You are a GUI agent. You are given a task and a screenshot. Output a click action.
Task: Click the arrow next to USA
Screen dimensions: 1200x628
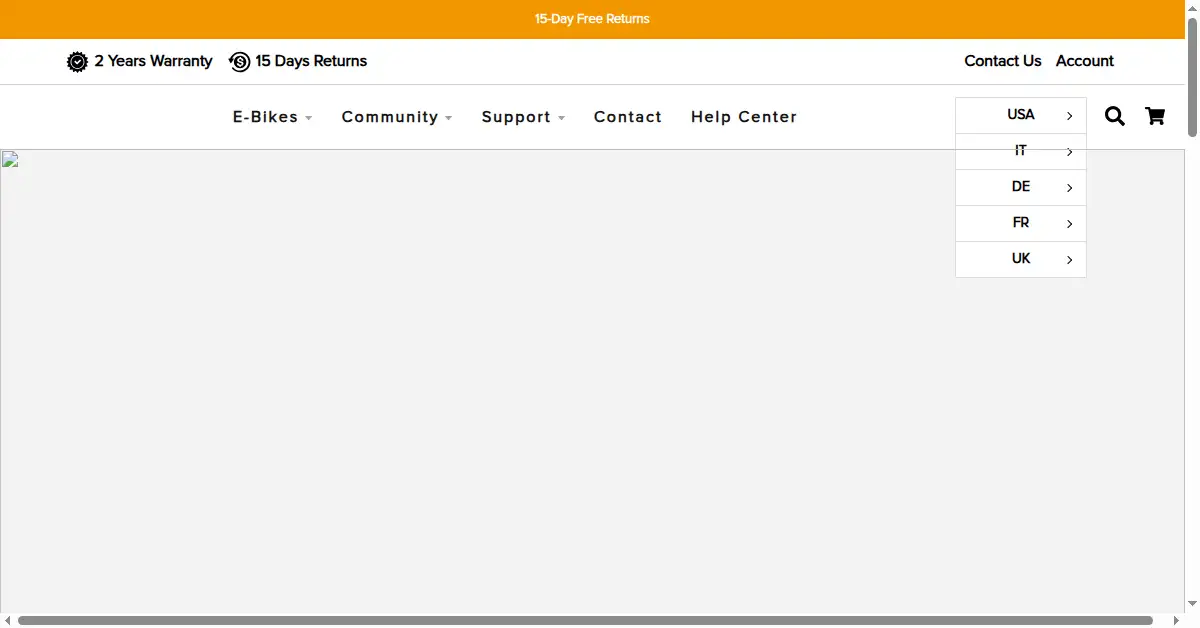point(1069,116)
